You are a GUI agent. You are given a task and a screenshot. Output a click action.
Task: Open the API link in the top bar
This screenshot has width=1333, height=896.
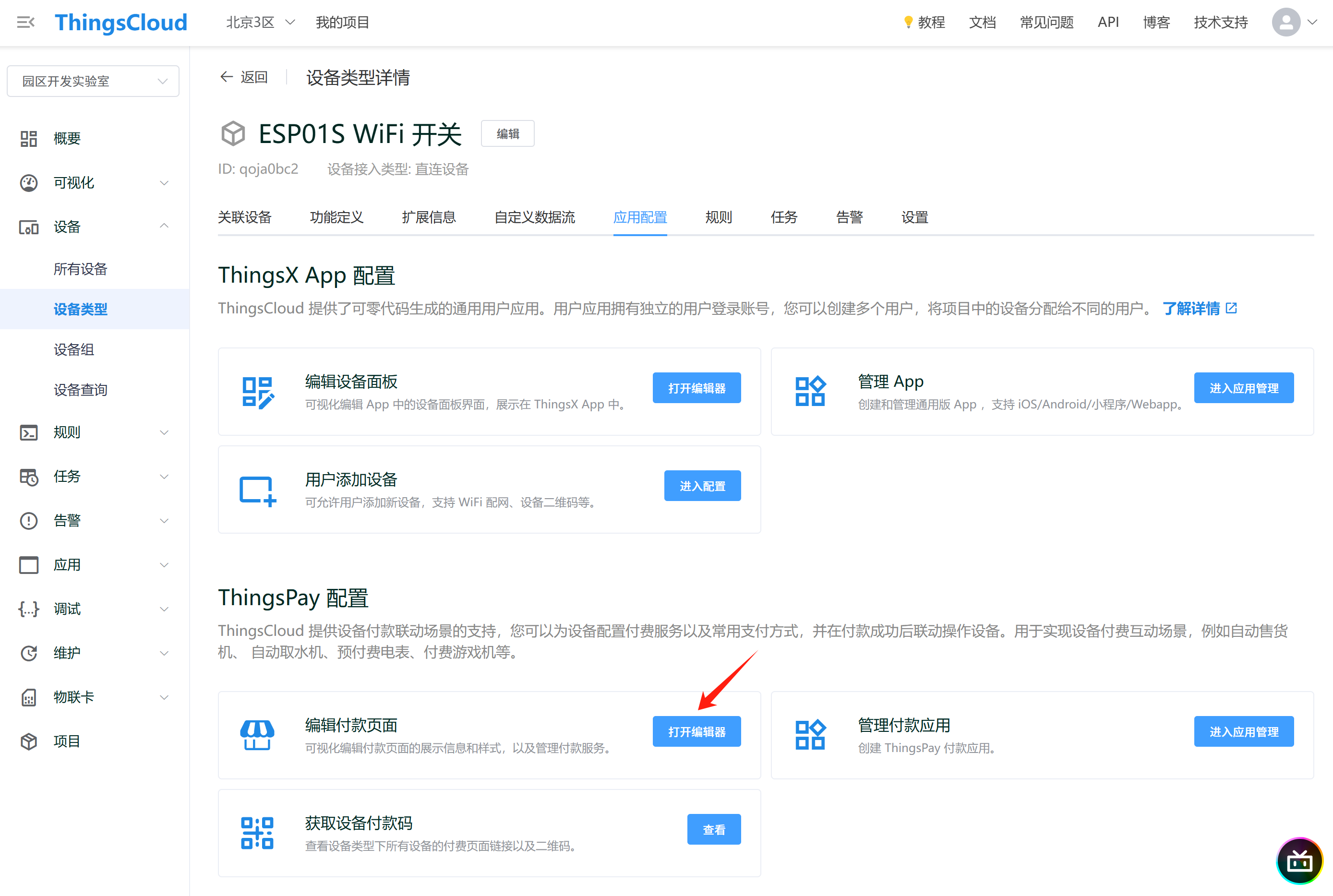pyautogui.click(x=1108, y=22)
